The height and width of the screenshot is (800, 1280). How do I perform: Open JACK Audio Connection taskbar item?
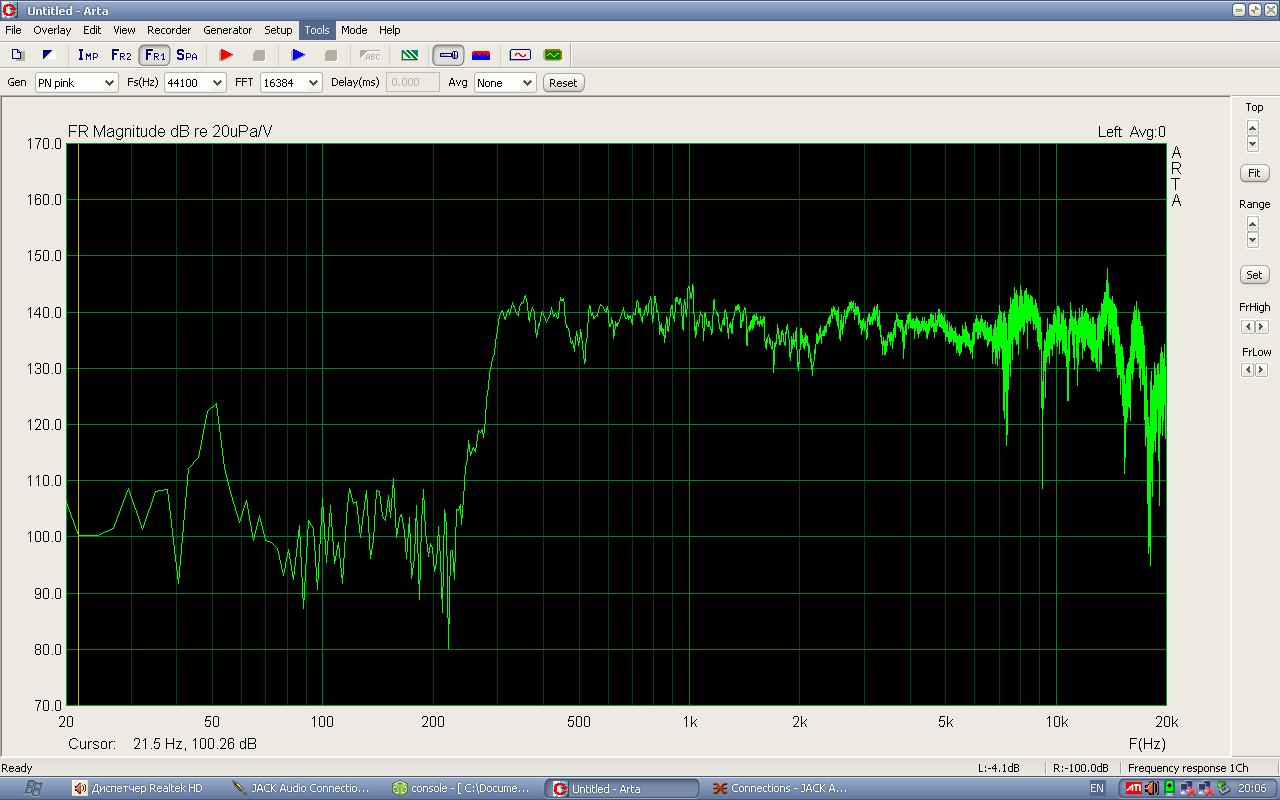click(303, 788)
